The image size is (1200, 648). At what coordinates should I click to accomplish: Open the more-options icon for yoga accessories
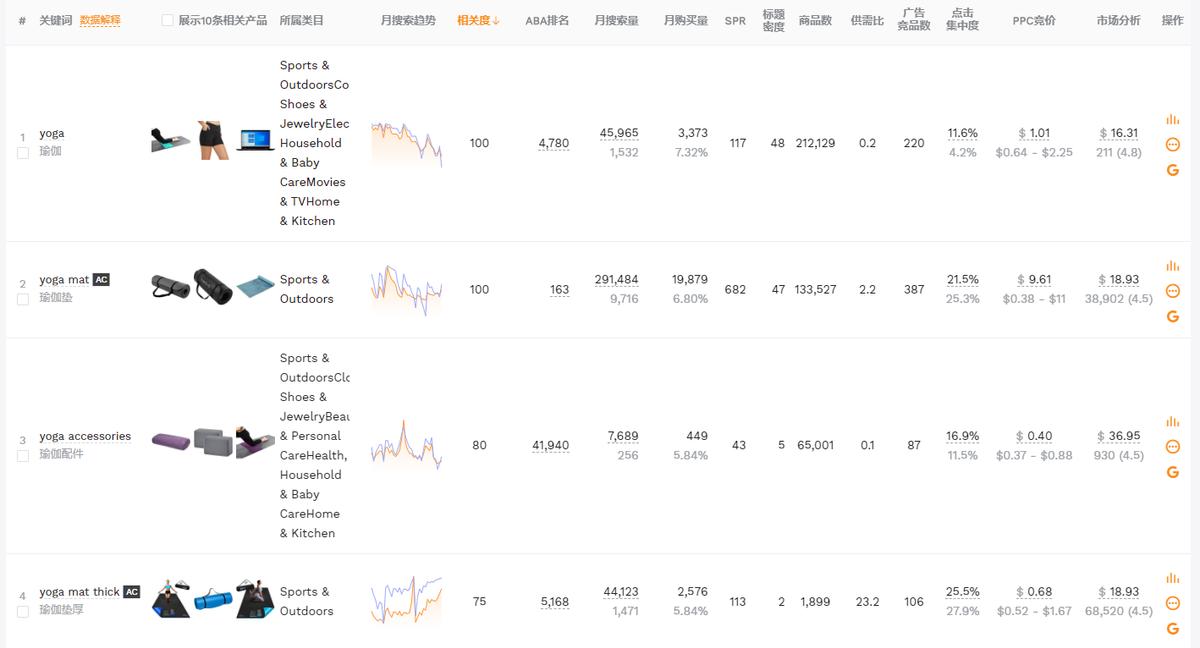coord(1173,446)
